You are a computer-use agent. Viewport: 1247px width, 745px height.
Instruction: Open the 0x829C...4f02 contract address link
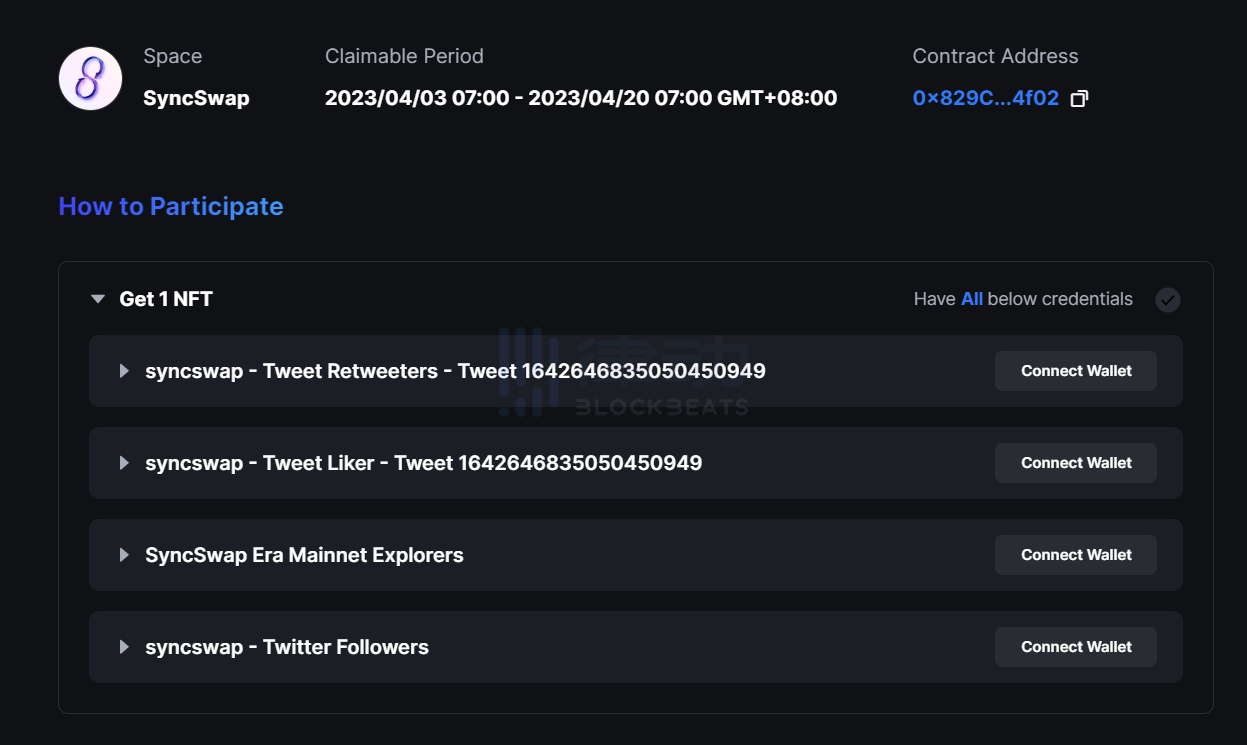point(985,98)
